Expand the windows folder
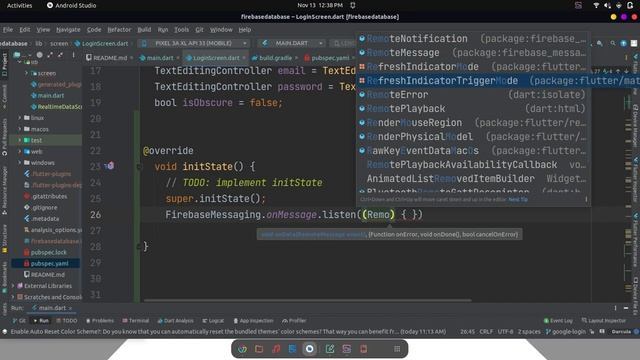The width and height of the screenshot is (640, 360). pyautogui.click(x=19, y=162)
